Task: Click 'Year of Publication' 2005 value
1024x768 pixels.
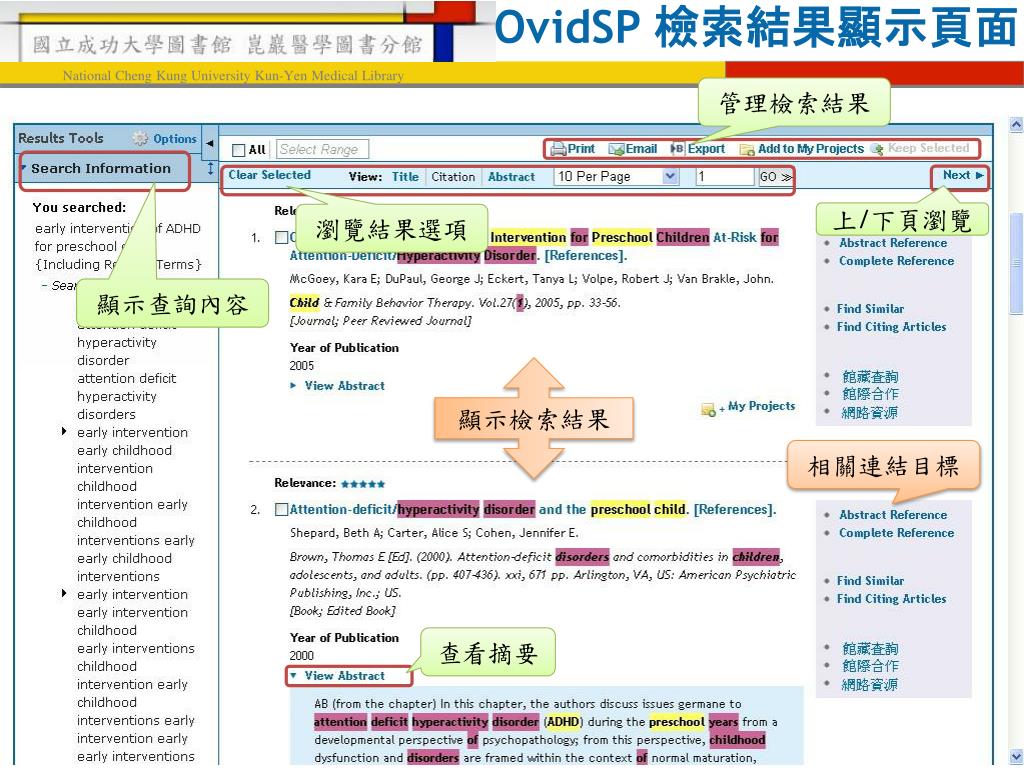Action: (302, 365)
